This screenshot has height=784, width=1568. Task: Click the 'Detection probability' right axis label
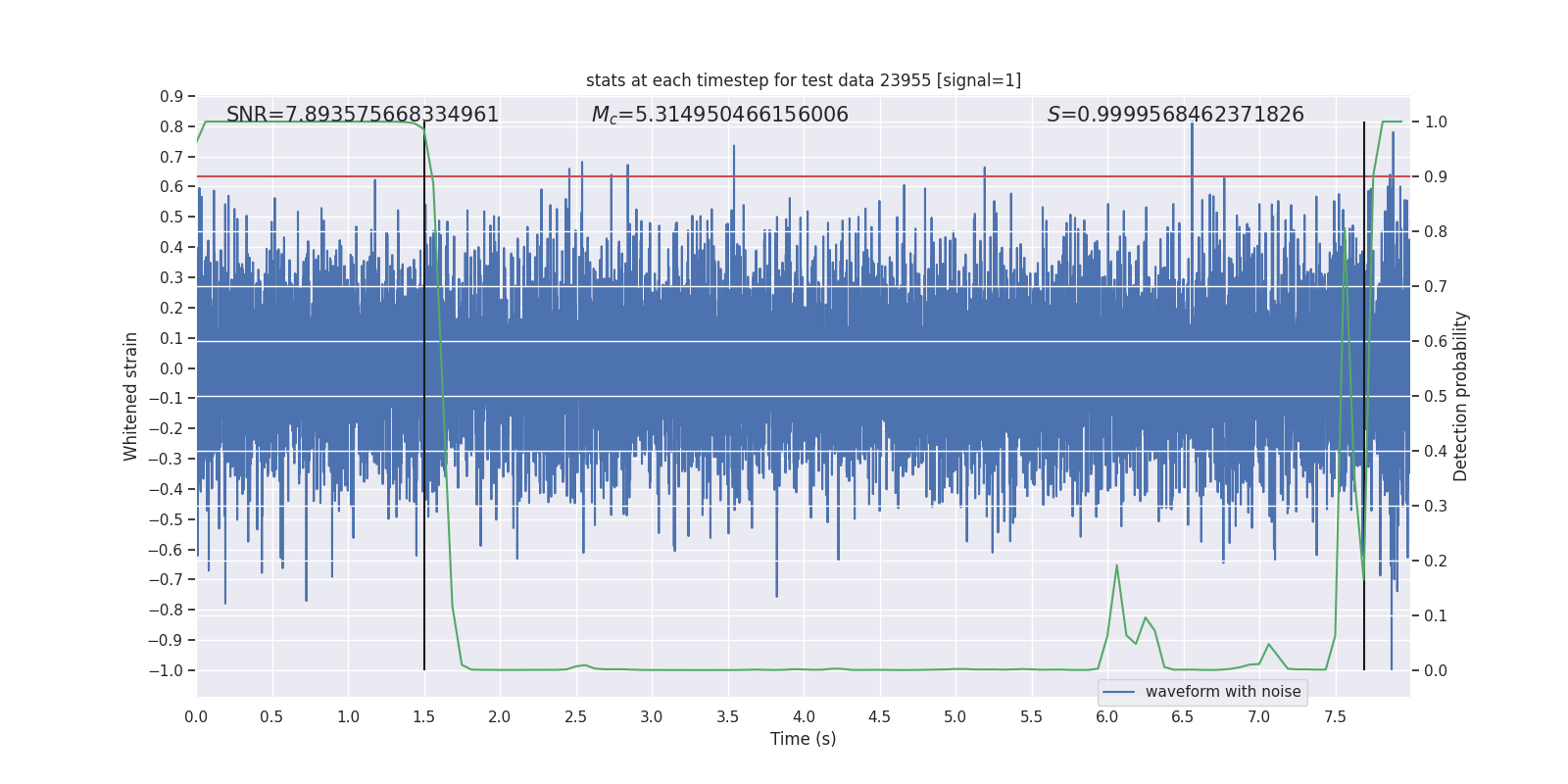1461,396
